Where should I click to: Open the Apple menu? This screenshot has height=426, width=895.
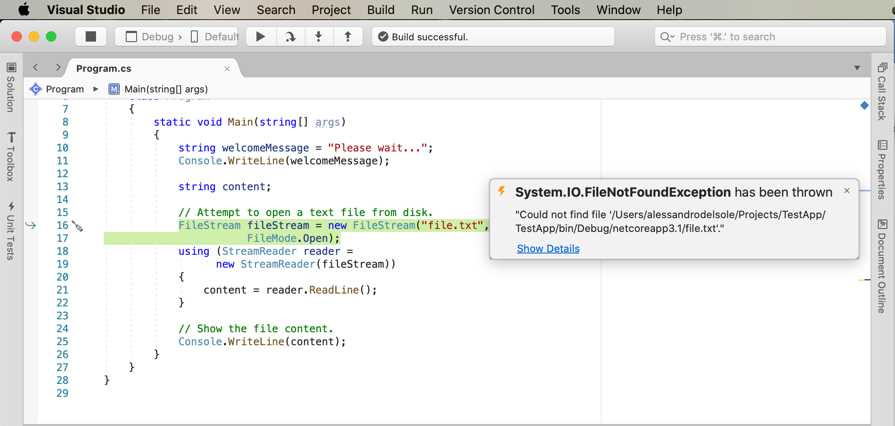pyautogui.click(x=23, y=10)
